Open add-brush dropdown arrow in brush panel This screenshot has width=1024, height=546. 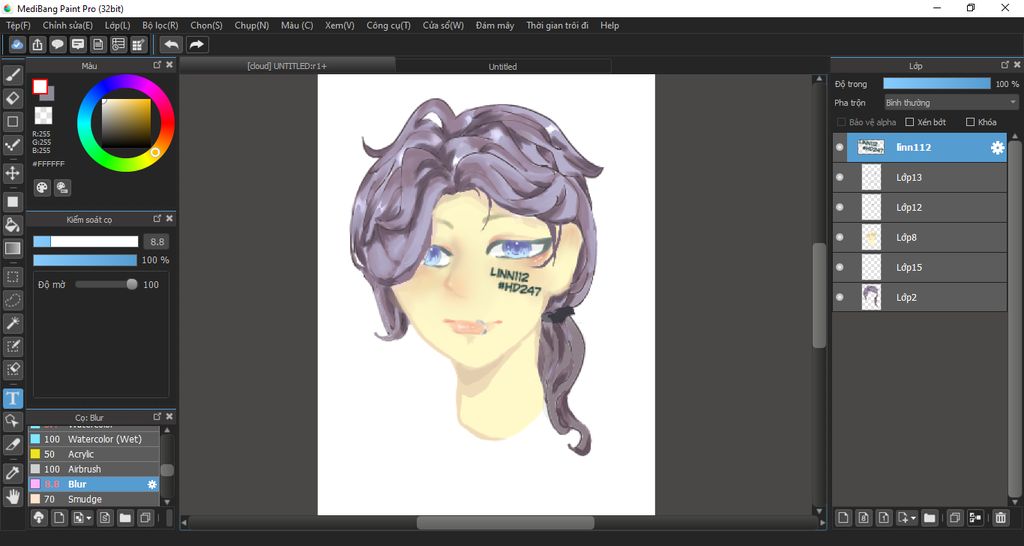pos(88,518)
